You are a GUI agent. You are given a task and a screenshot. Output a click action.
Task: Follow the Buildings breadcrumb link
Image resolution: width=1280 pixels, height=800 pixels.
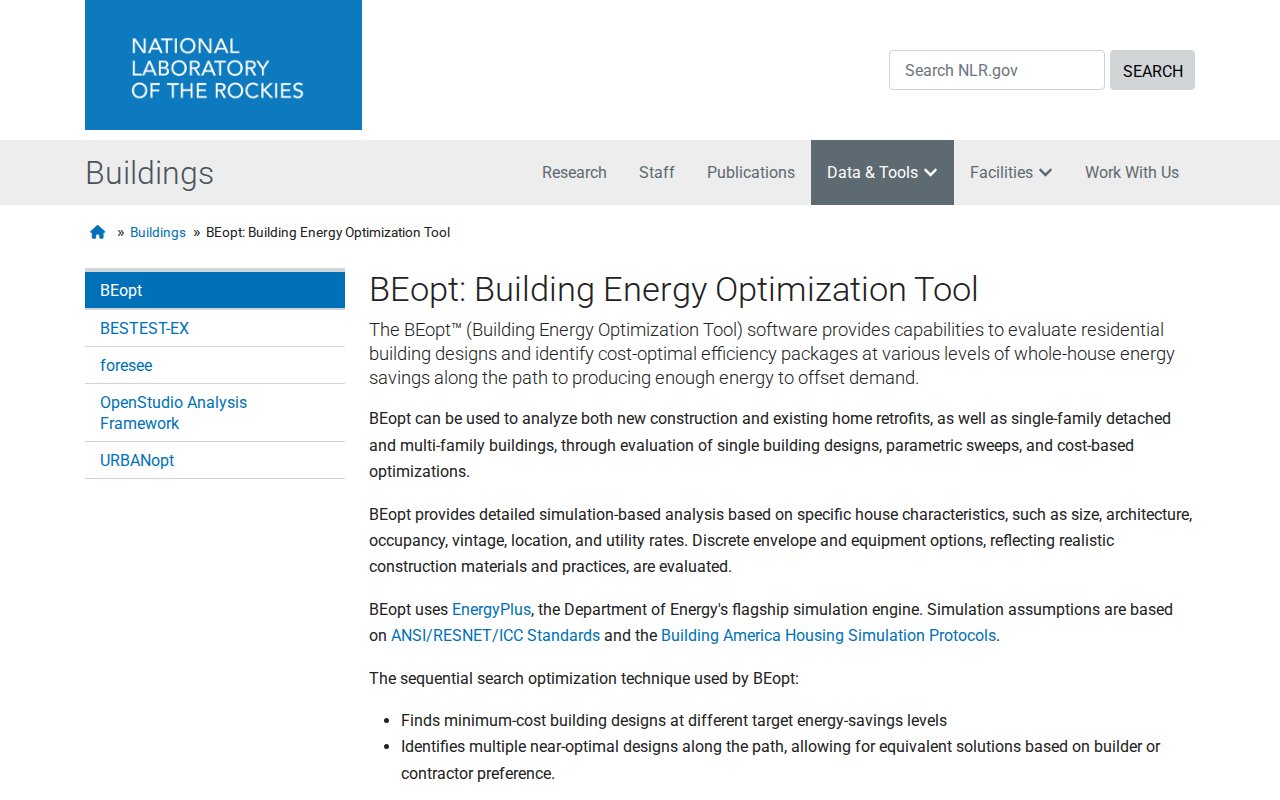[158, 232]
